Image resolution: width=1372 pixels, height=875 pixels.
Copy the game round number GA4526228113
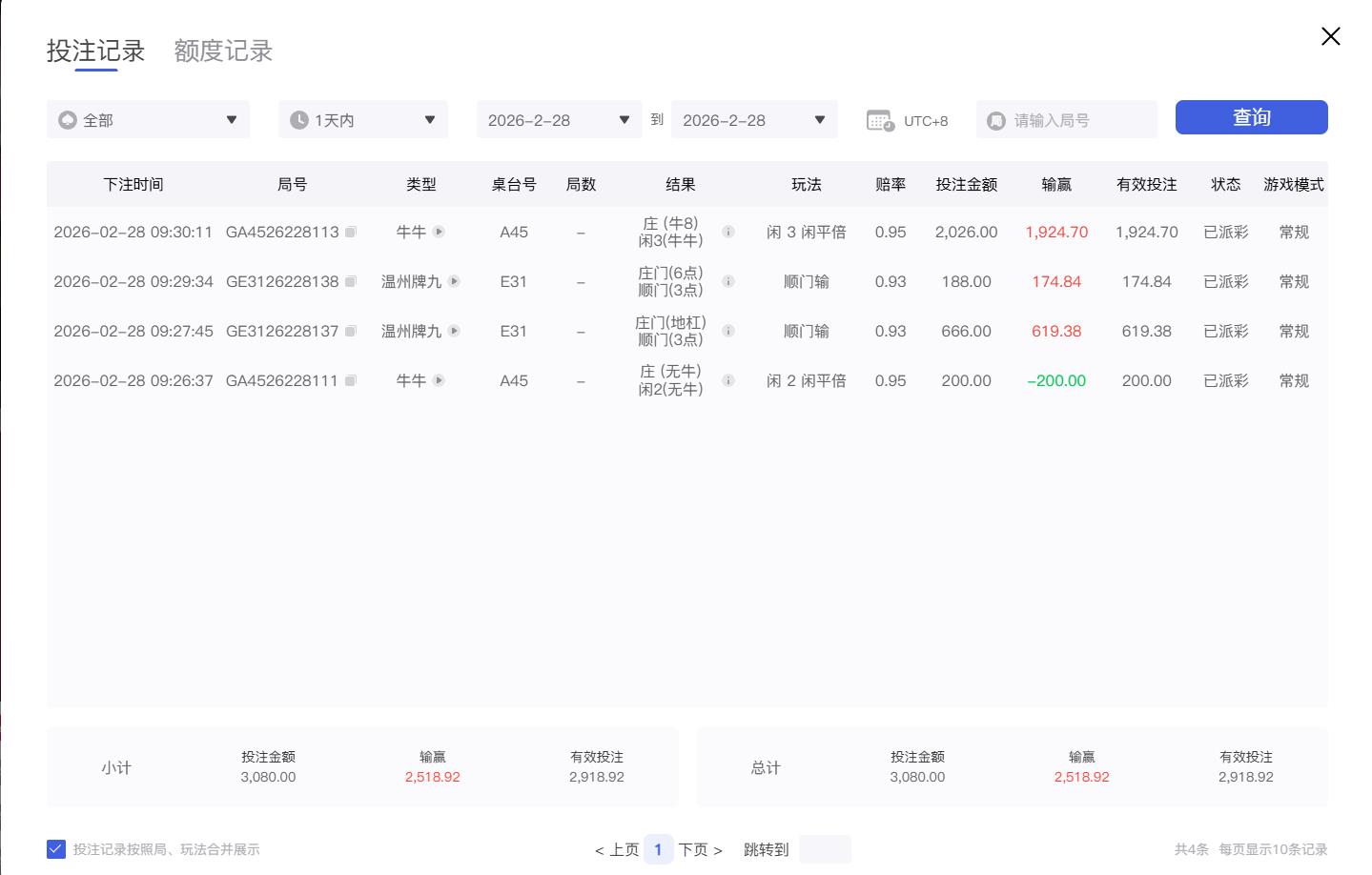click(x=350, y=232)
